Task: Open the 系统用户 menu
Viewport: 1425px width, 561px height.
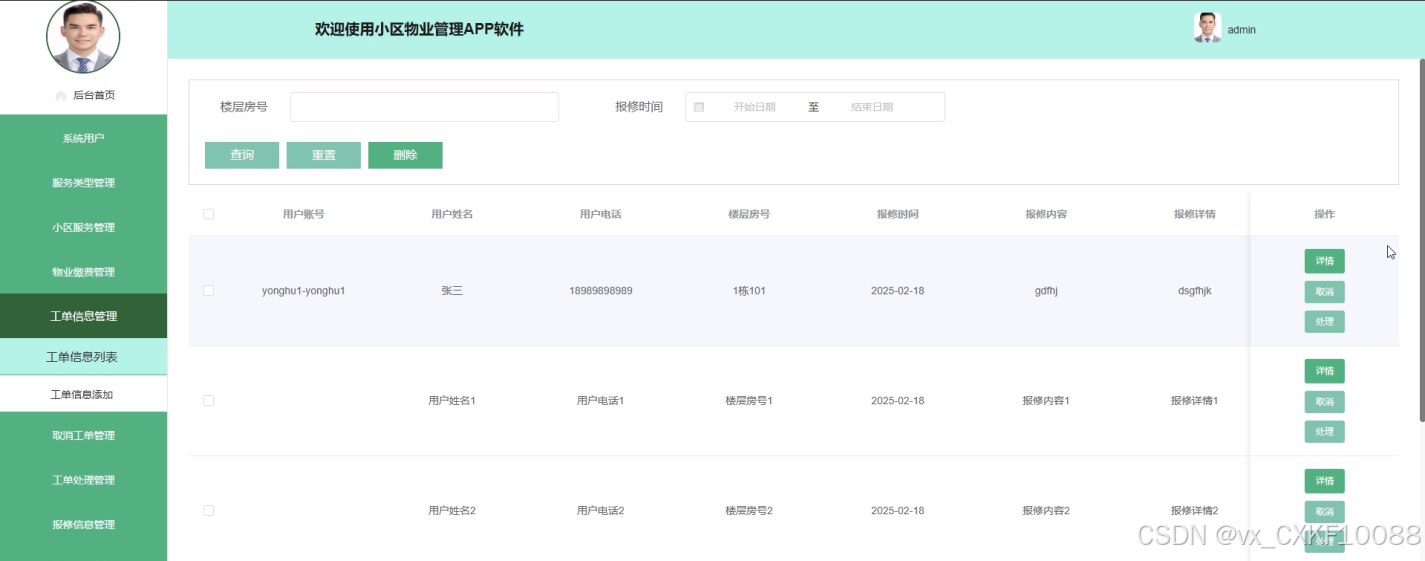Action: (x=83, y=138)
